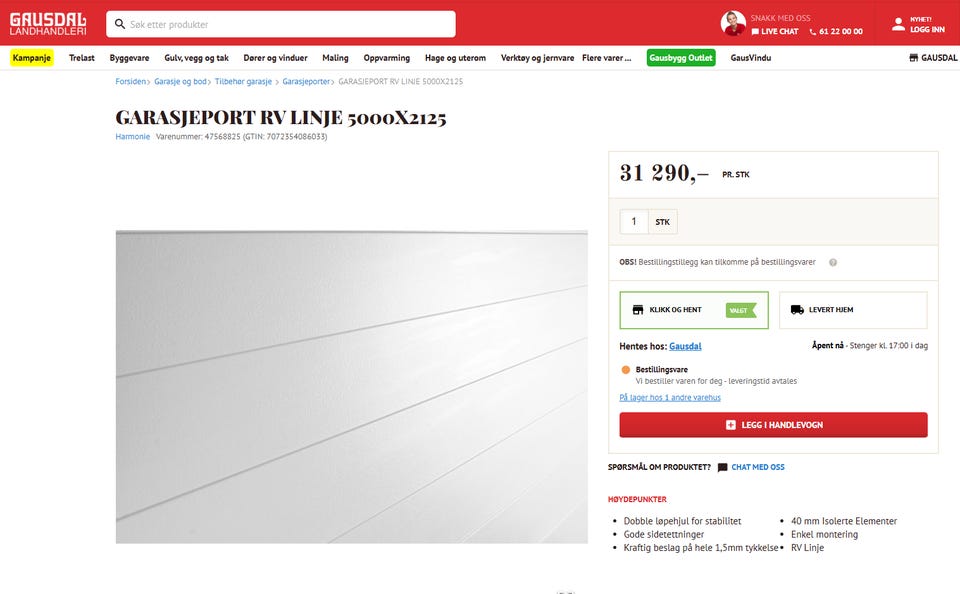The image size is (960, 594).
Task: Click the chat bubble icon
Action: coord(722,467)
